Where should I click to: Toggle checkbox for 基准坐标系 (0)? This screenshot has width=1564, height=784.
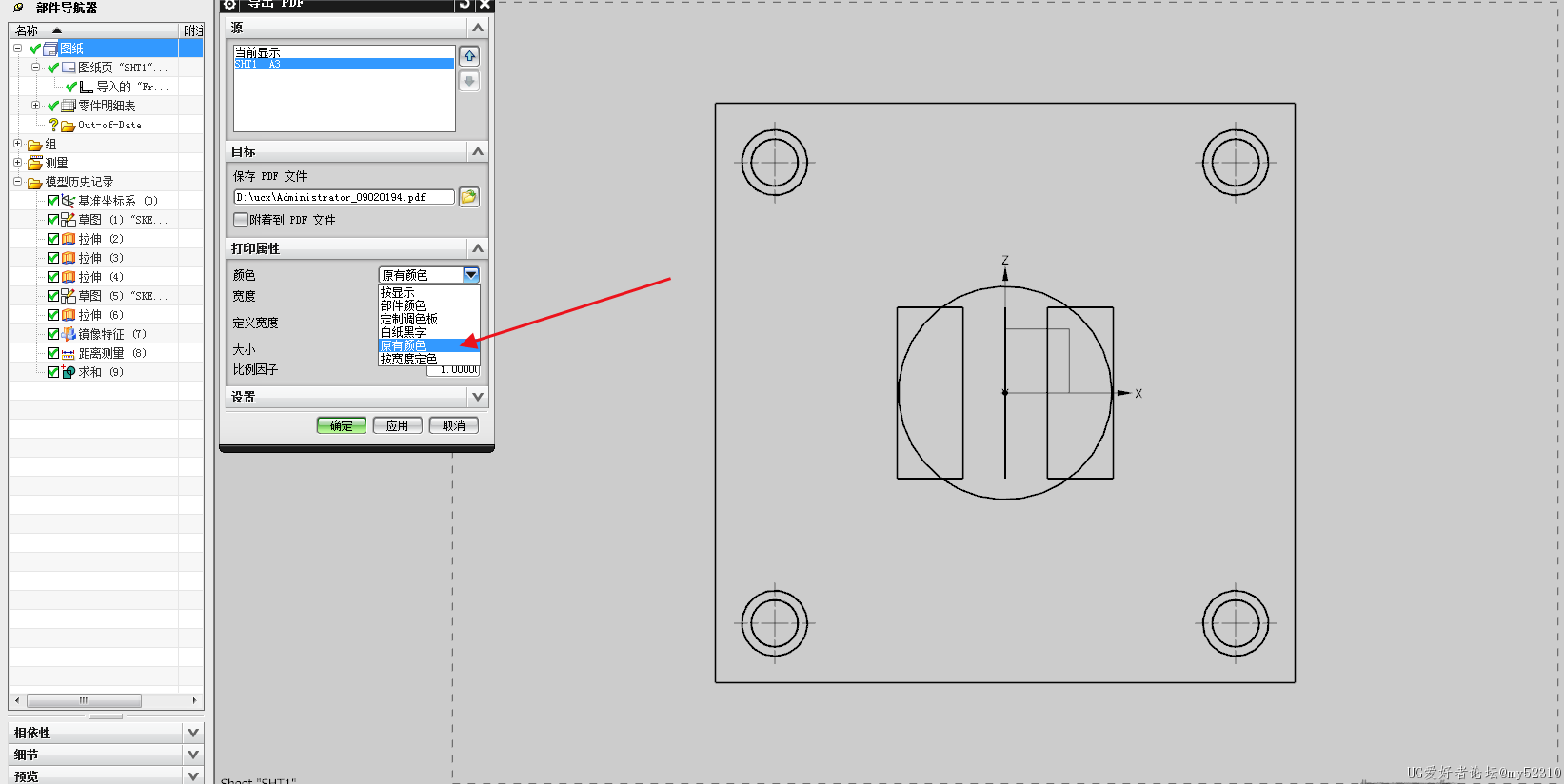coord(53,201)
